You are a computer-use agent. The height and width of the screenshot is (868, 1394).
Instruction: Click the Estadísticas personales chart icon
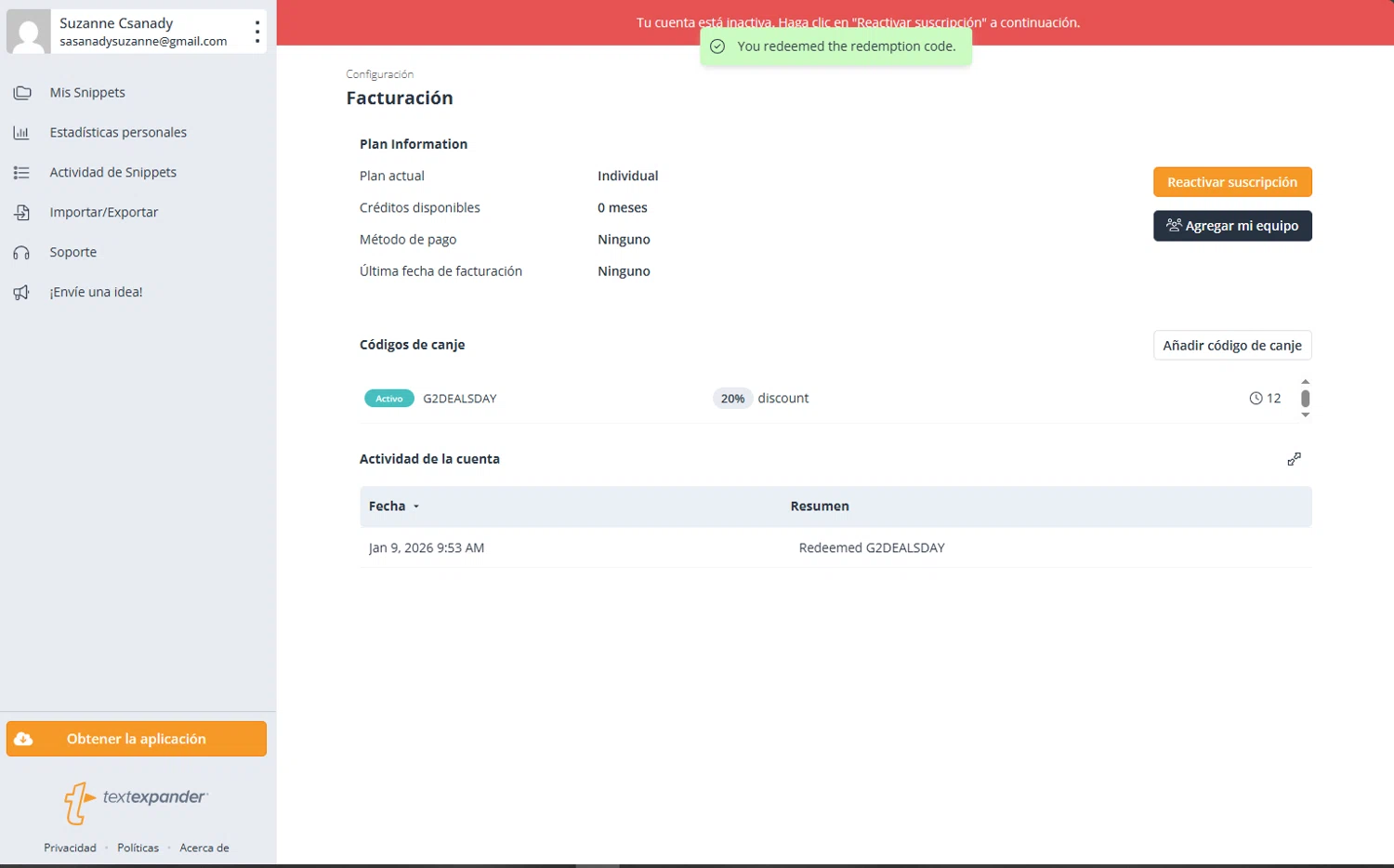click(x=21, y=133)
